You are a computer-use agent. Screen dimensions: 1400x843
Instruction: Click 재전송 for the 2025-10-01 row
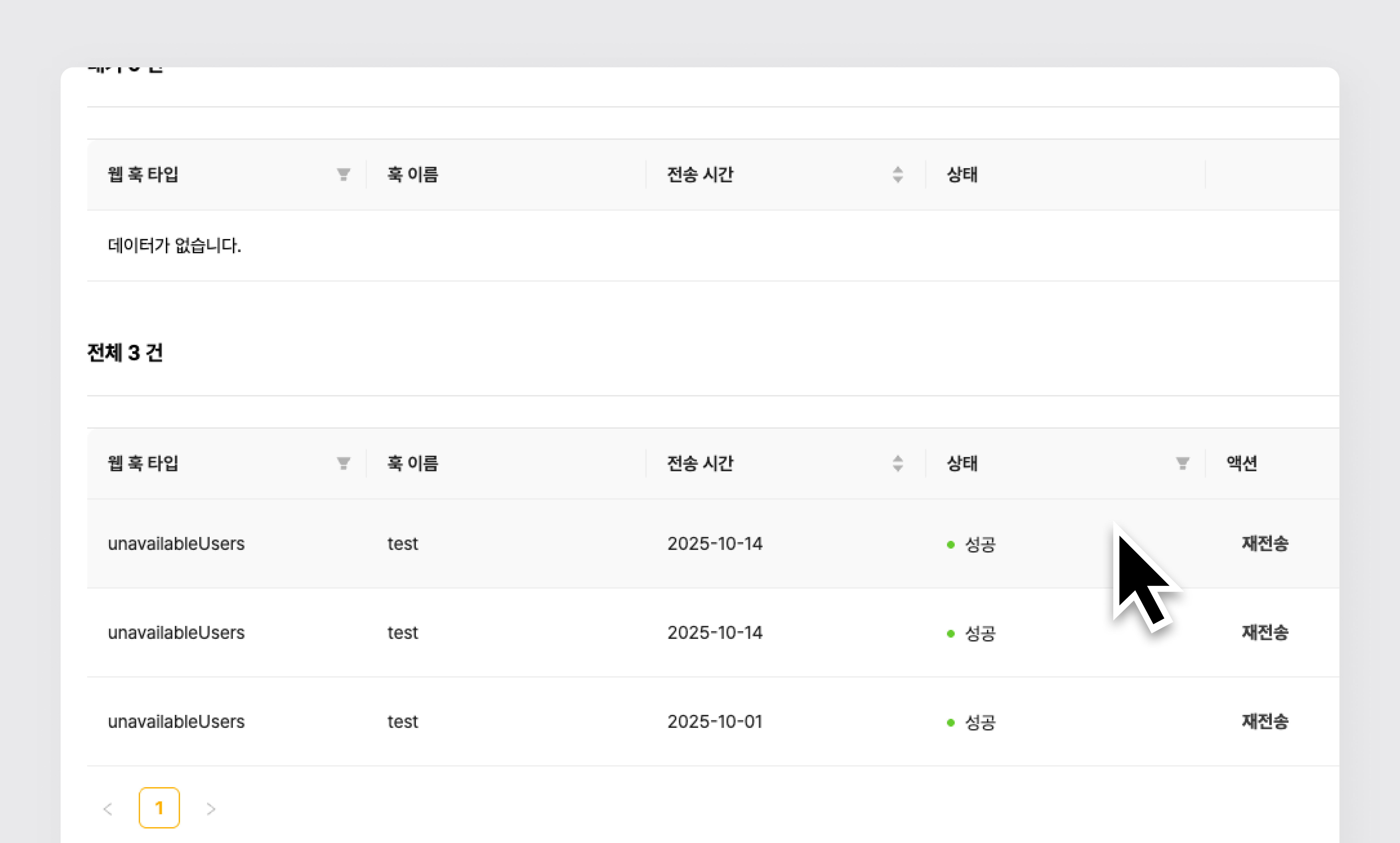tap(1264, 721)
